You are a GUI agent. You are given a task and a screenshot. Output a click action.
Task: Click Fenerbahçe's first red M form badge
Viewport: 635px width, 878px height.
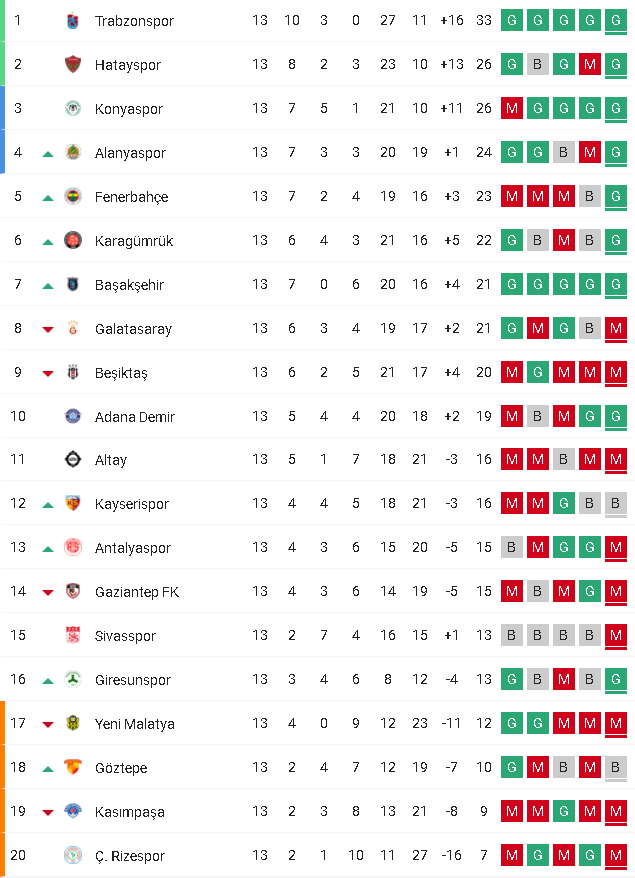click(x=512, y=197)
